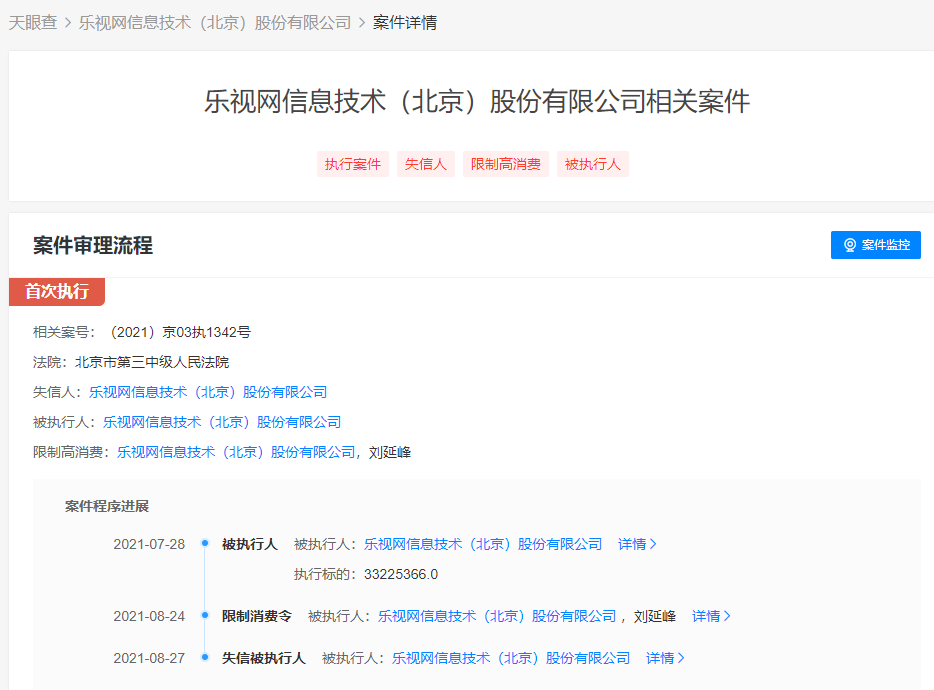Open 详情 for 失信被执行人 entry
This screenshot has height=690, width=934.
pos(665,658)
